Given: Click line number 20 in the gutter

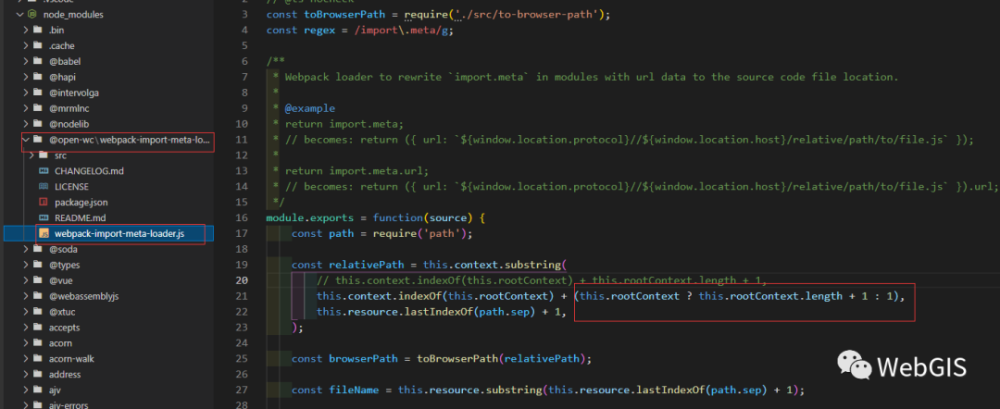Looking at the screenshot, I should (242, 280).
